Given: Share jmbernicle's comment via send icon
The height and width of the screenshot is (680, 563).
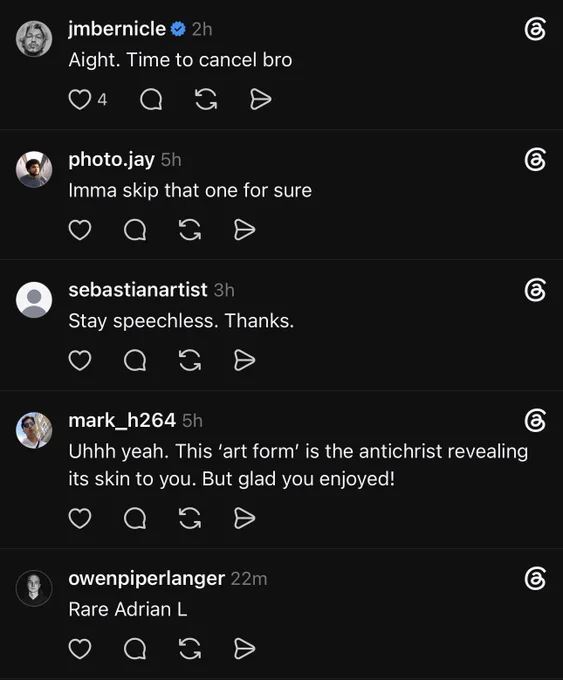Looking at the screenshot, I should (x=261, y=99).
